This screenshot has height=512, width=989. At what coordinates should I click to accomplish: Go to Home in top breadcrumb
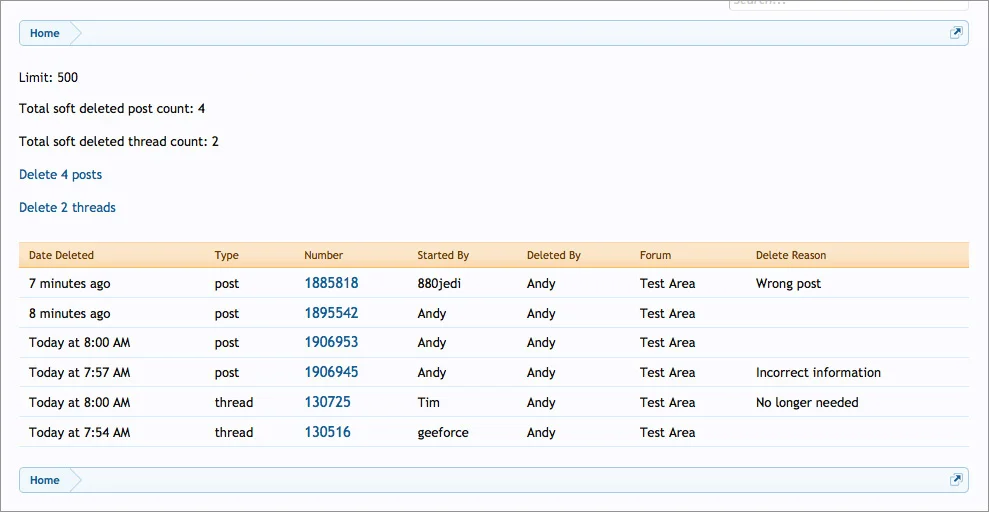(x=45, y=33)
